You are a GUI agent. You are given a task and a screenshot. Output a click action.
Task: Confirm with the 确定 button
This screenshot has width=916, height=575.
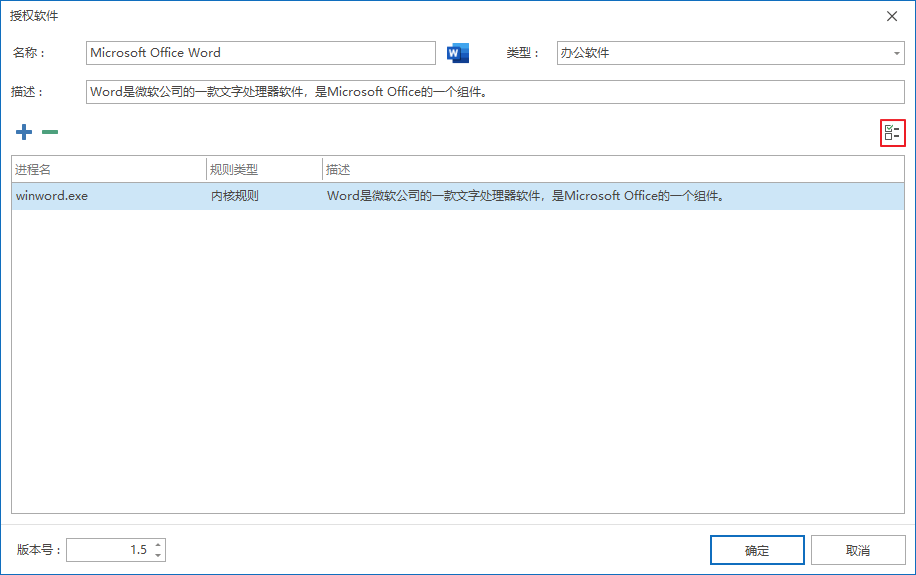tap(757, 550)
